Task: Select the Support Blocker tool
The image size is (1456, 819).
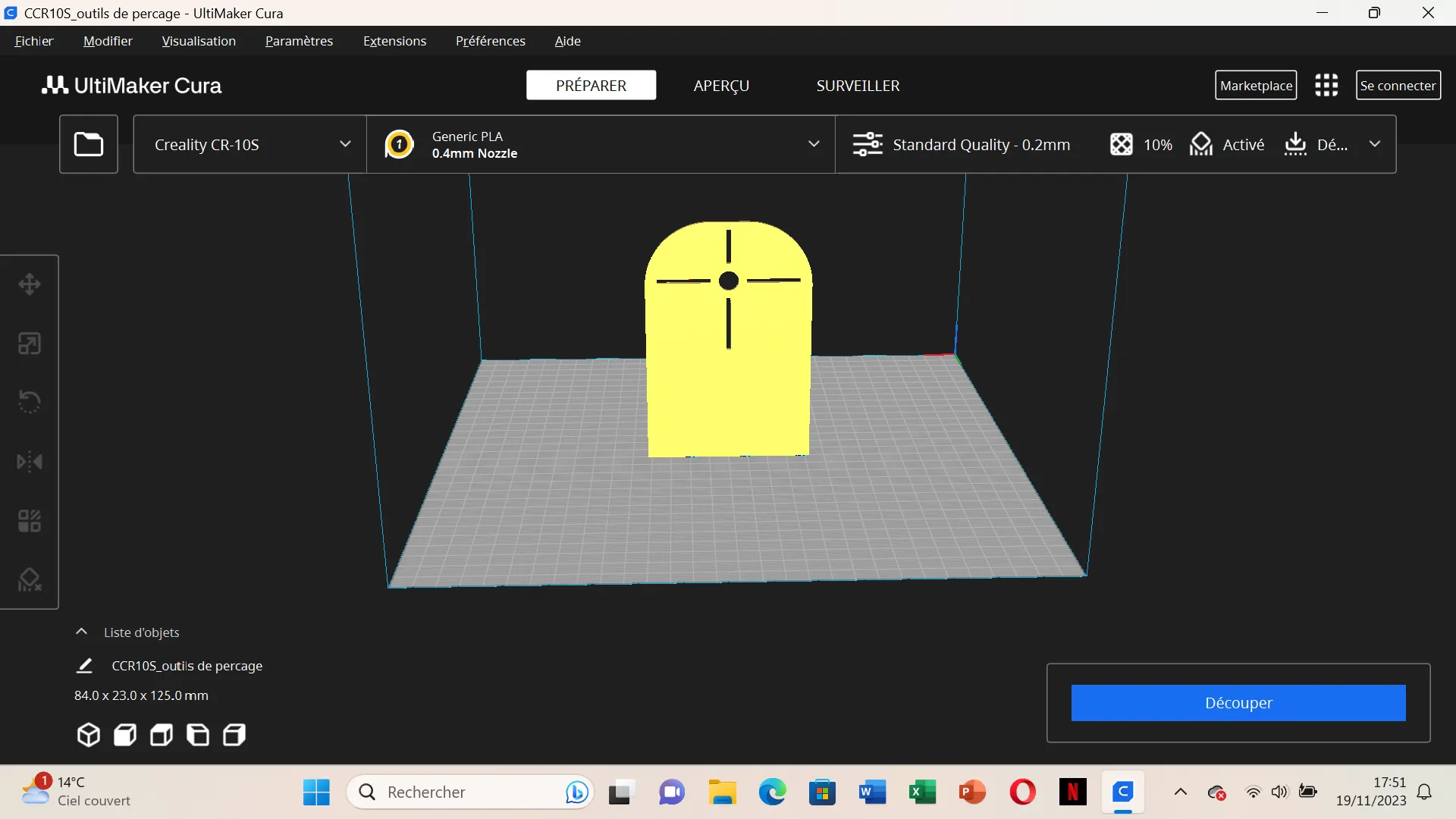Action: [x=30, y=580]
